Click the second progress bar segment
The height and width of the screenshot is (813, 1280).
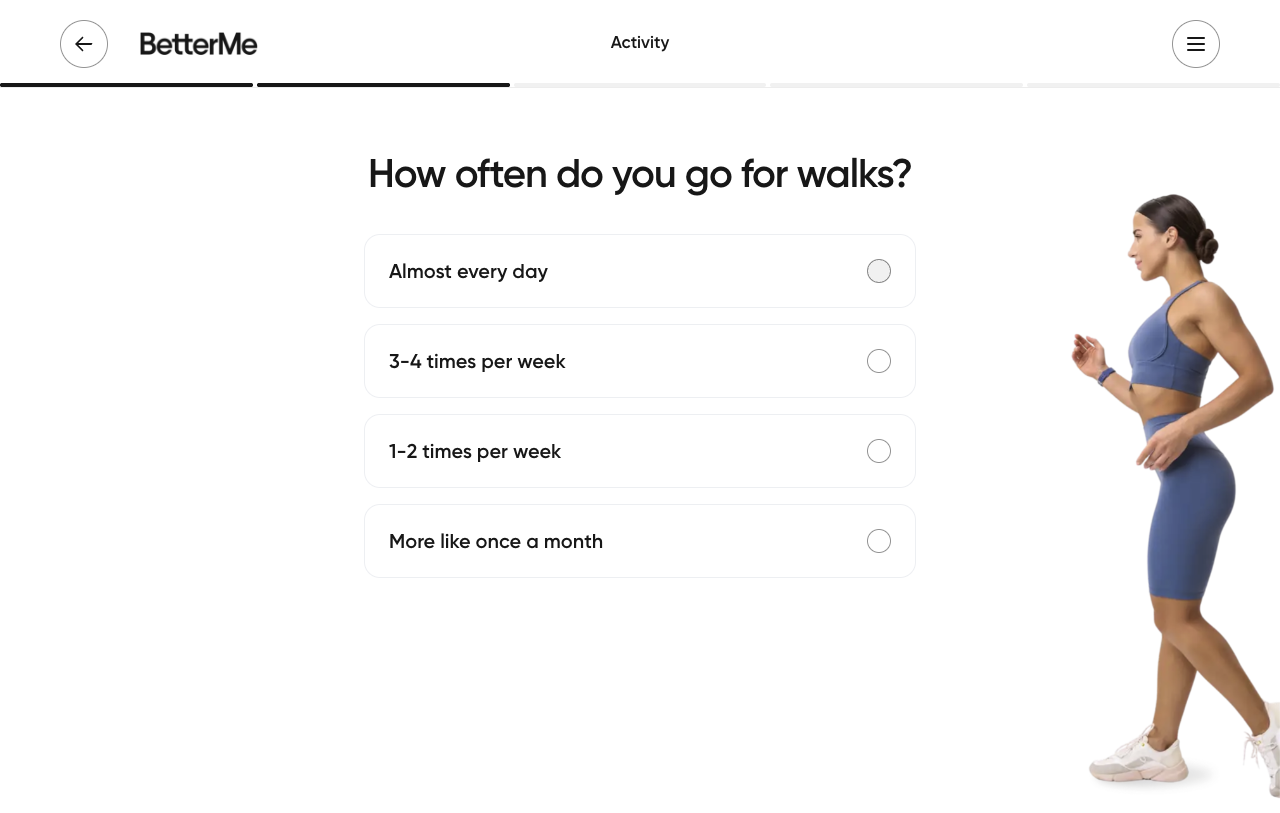pyautogui.click(x=383, y=85)
